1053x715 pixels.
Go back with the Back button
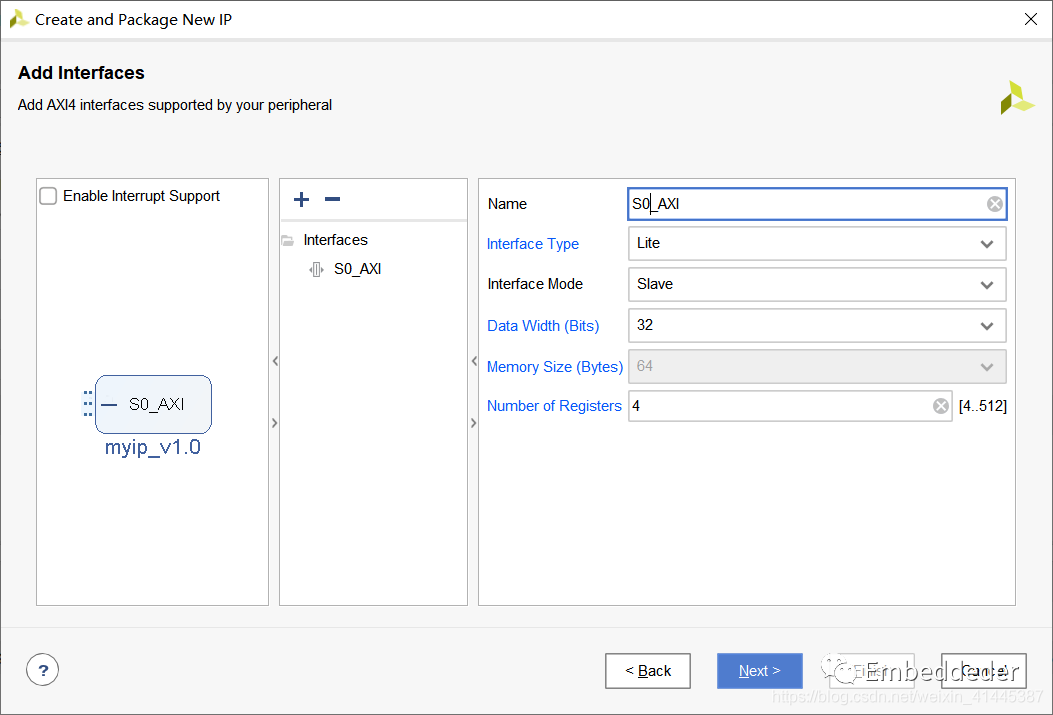(647, 671)
